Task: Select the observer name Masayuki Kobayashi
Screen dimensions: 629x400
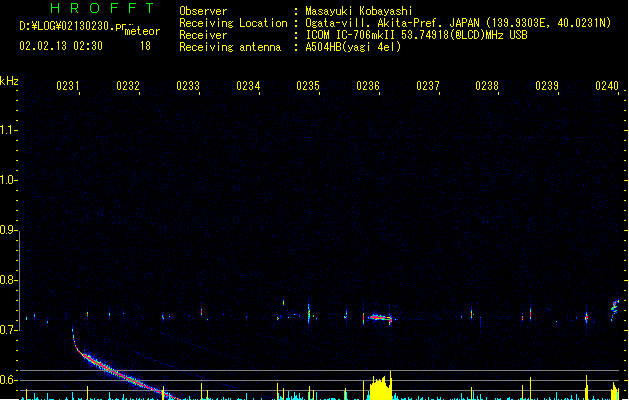Action: coord(359,11)
